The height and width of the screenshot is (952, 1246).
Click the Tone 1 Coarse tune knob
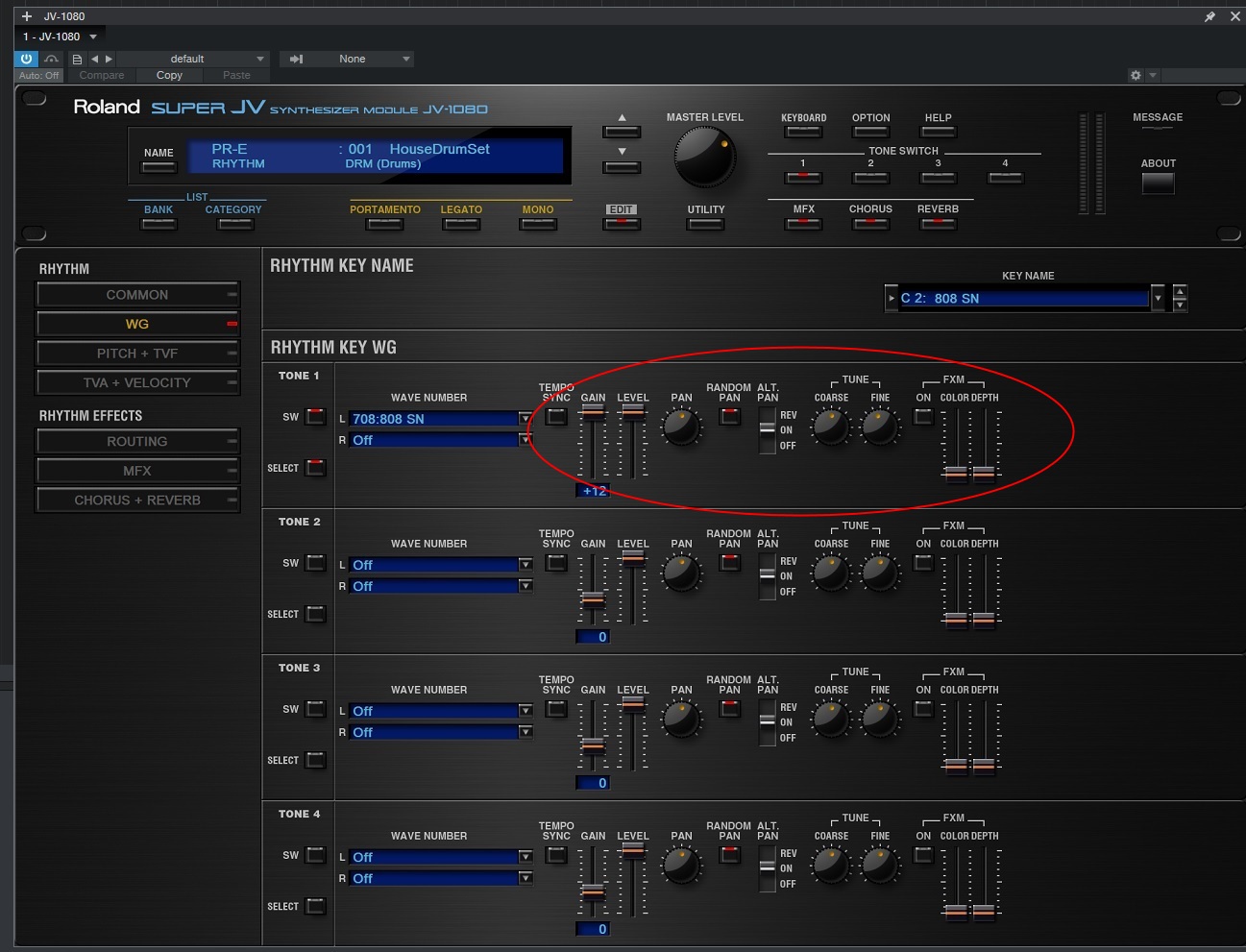tap(831, 427)
